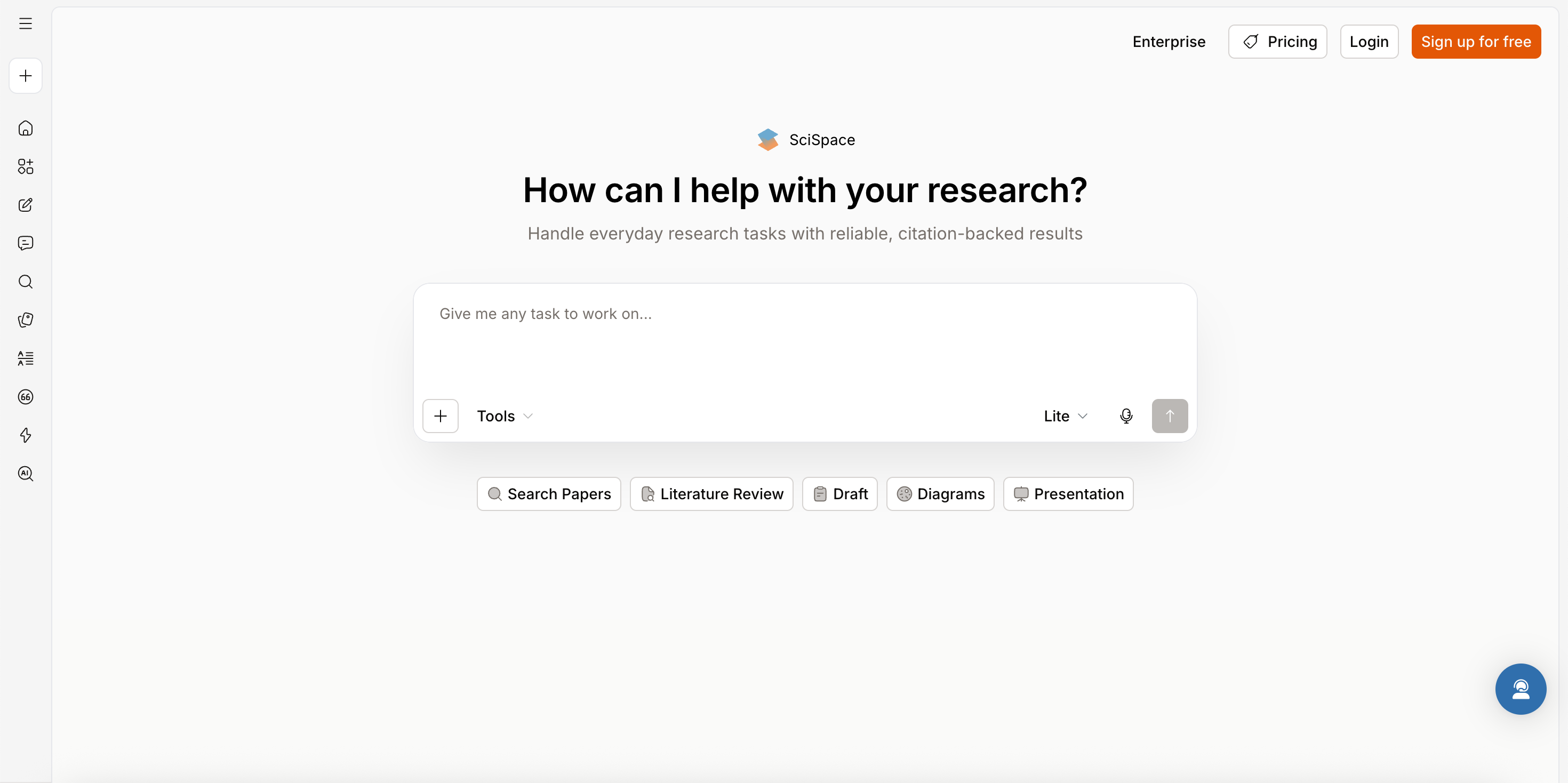Open the Lite model selector
This screenshot has width=1568, height=783.
(x=1065, y=416)
